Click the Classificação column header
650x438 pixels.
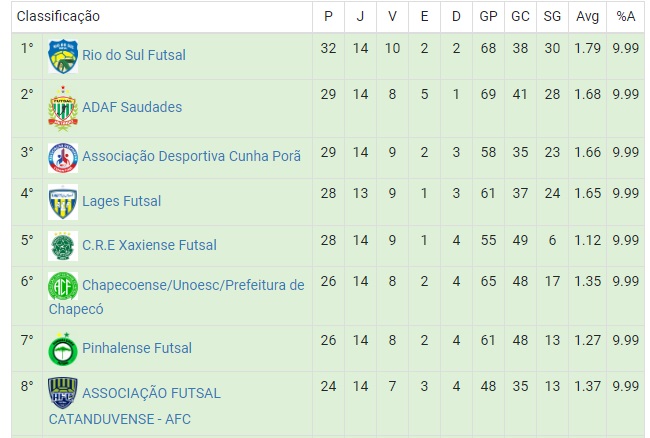[x=58, y=16]
